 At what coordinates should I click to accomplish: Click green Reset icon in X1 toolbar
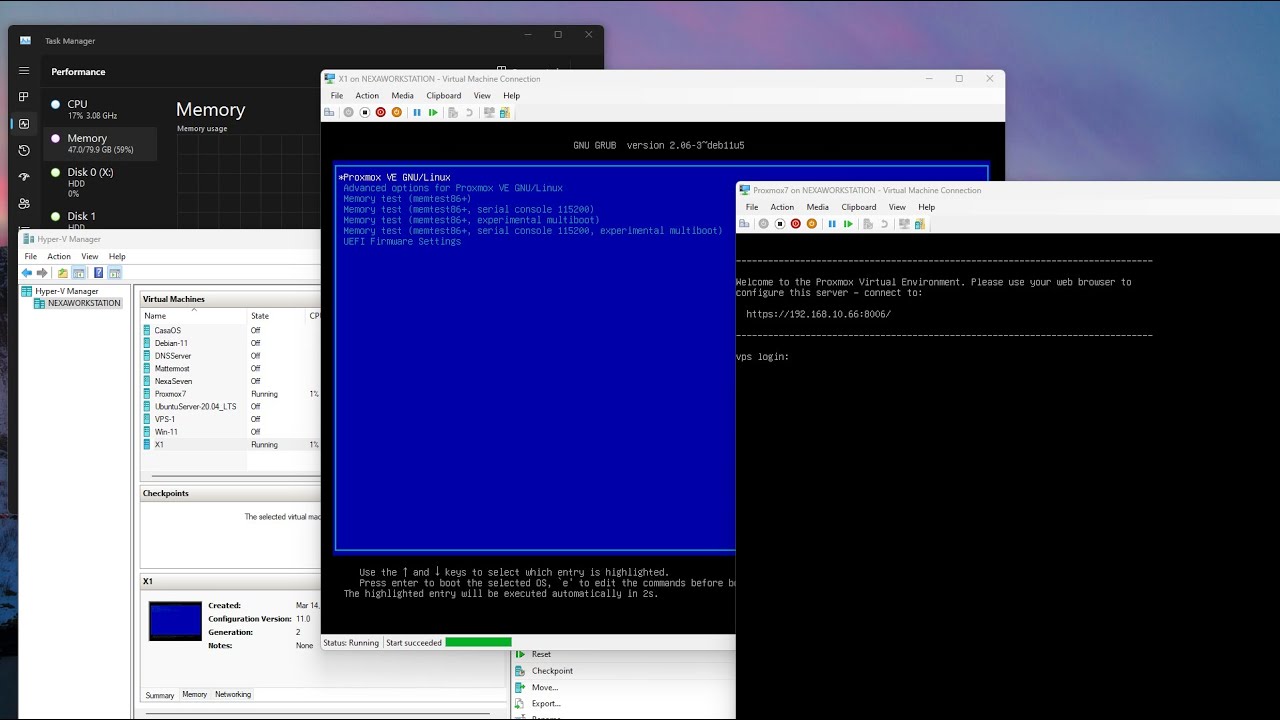tap(433, 112)
